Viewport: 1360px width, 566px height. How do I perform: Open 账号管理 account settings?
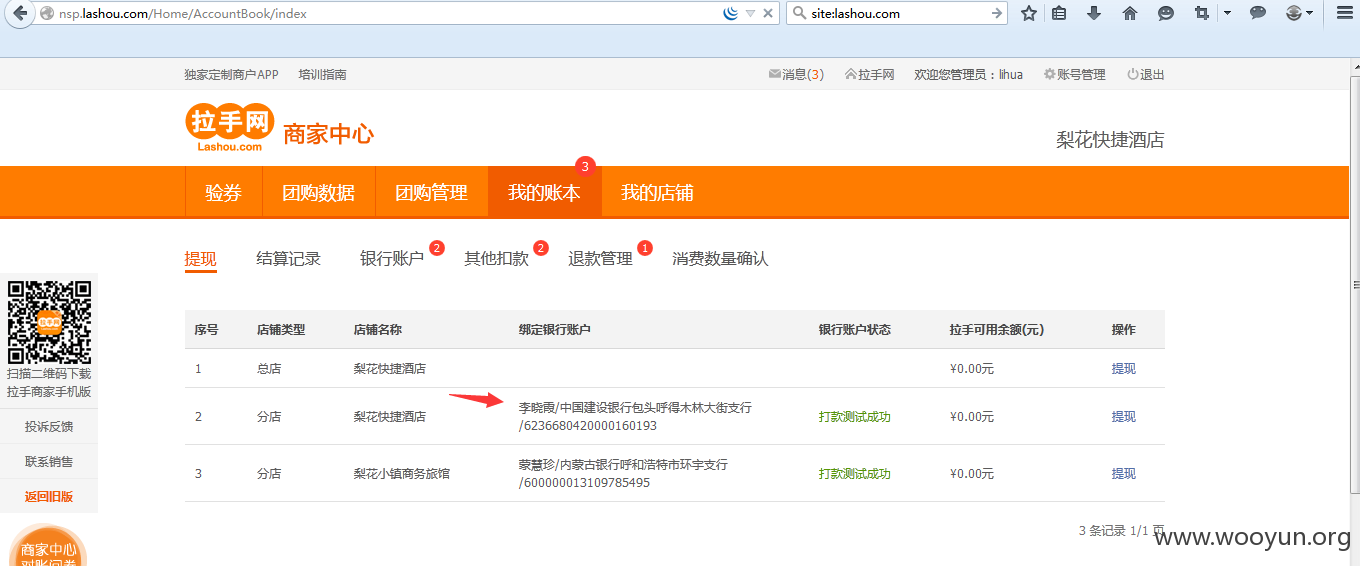(1075, 75)
